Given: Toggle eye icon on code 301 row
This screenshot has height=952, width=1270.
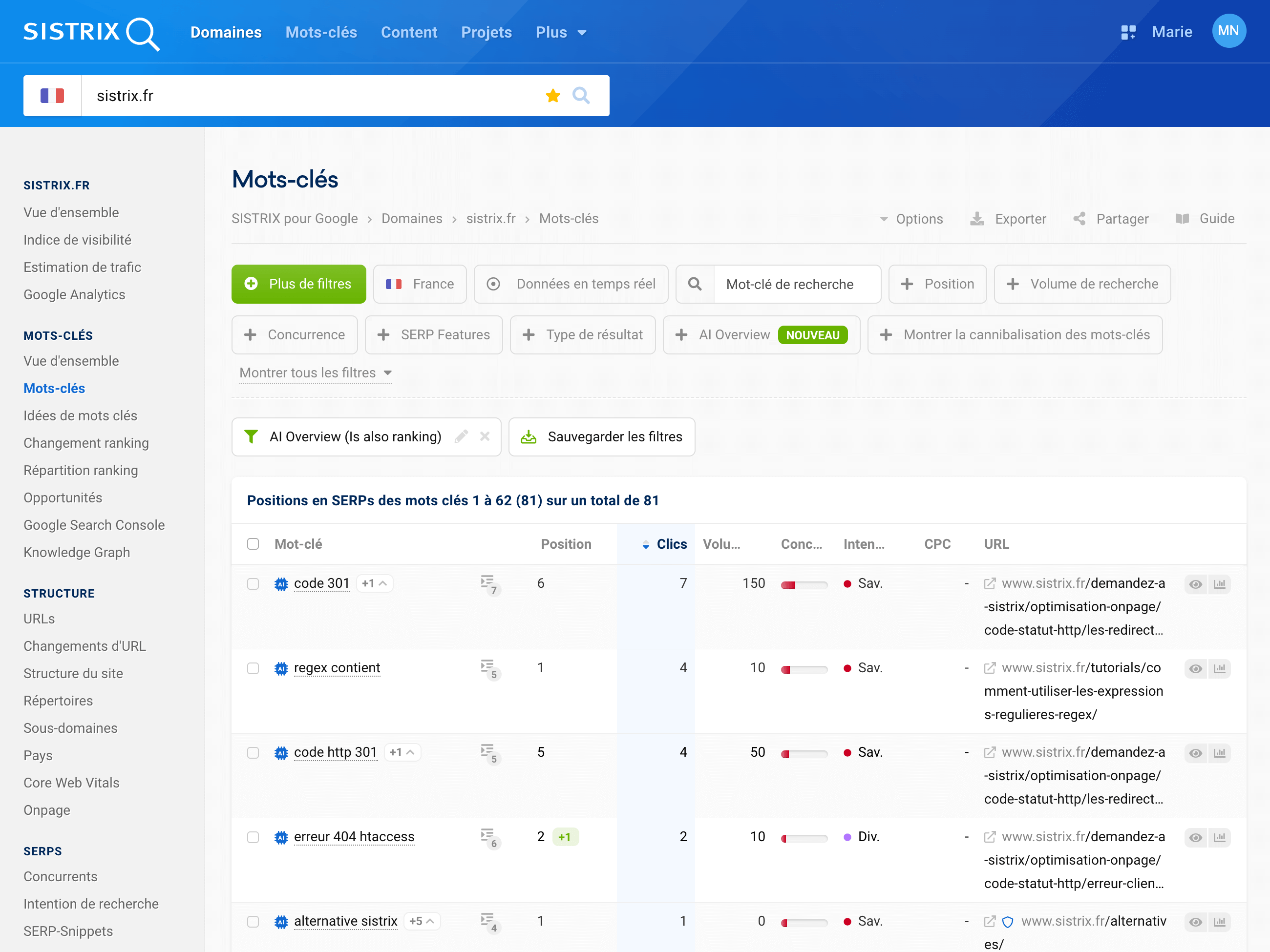Looking at the screenshot, I should coord(1195,583).
